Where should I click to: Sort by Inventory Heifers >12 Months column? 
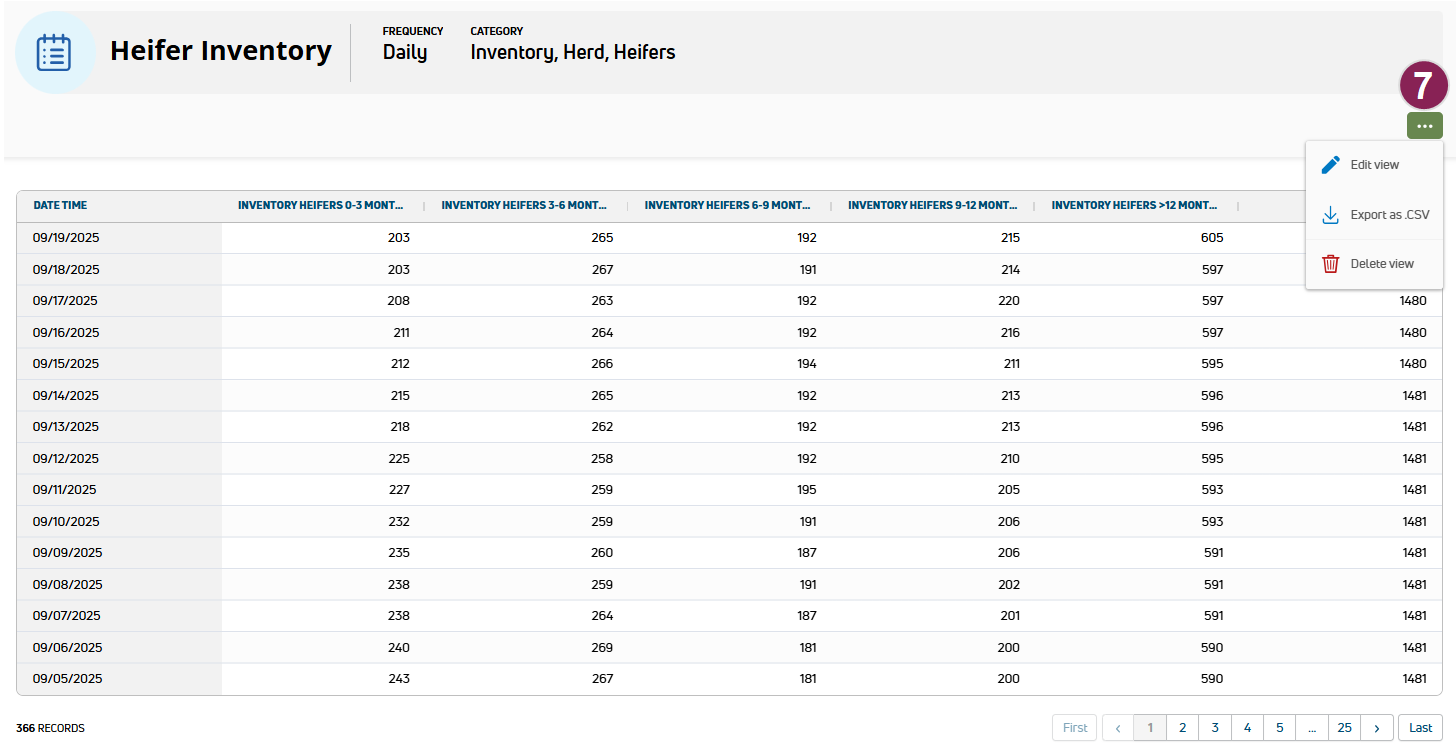[x=1134, y=205]
